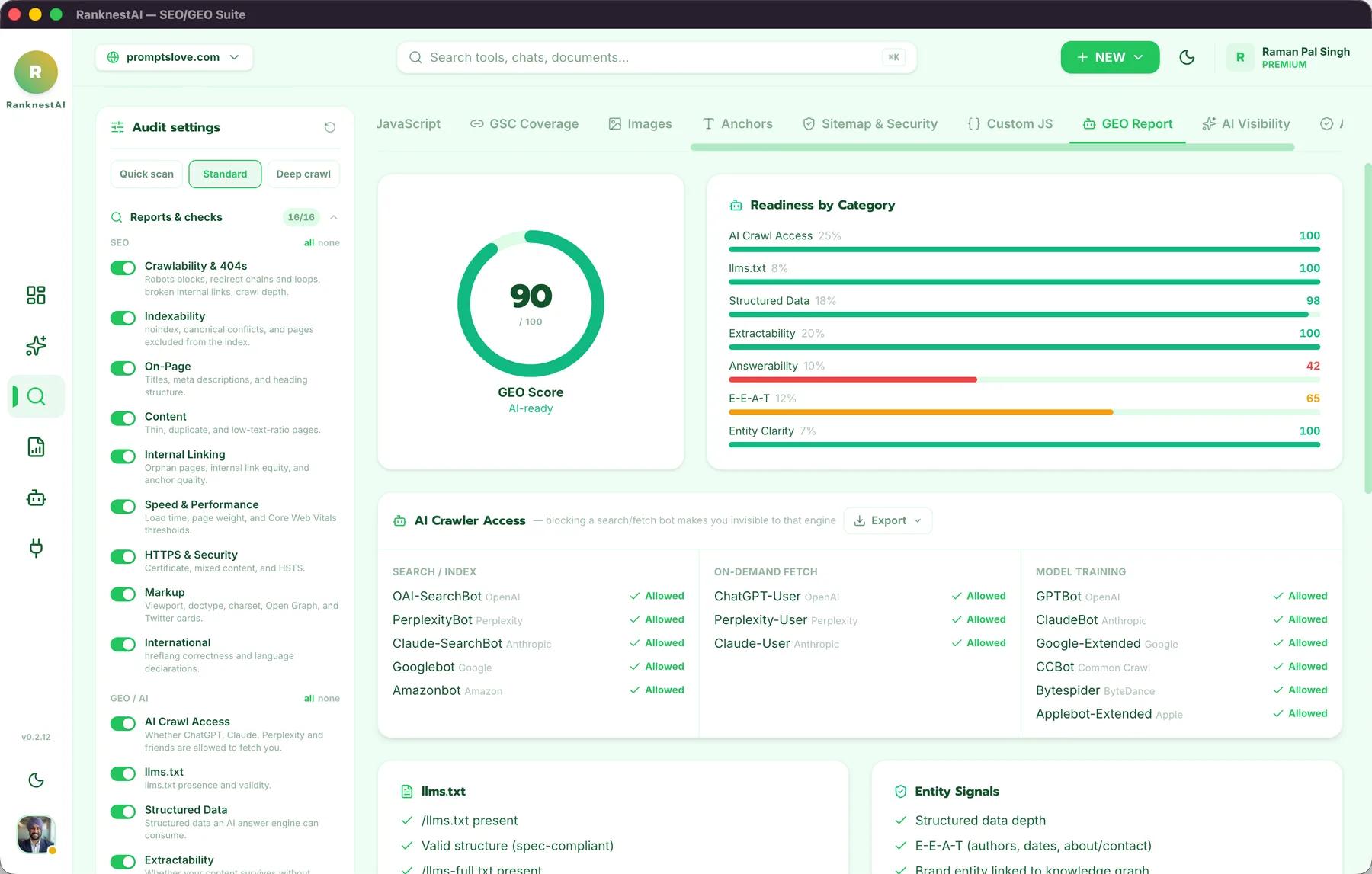Screen dimensions: 1372x874
Task: Click the RanknestAI round logo
Action: point(36,72)
